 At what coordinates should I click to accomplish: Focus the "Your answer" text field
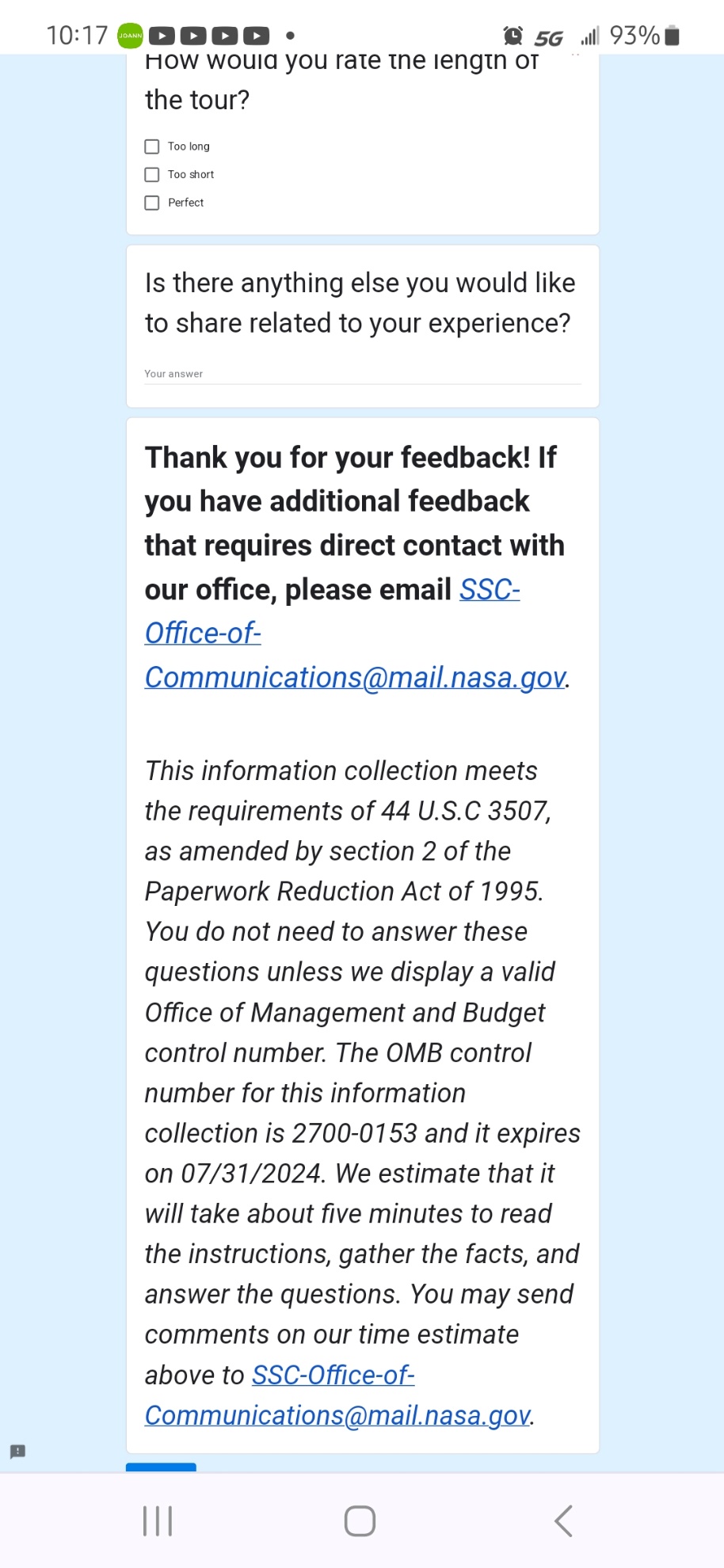pos(362,374)
